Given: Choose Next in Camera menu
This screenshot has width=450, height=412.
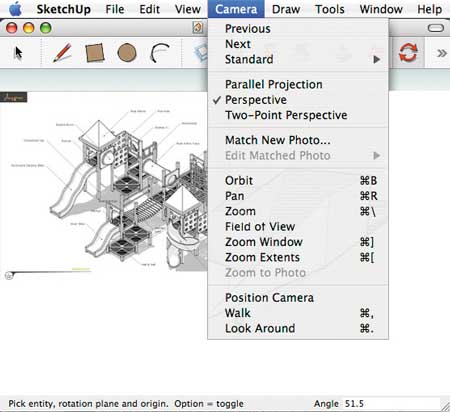Looking at the screenshot, I should pyautogui.click(x=298, y=44).
